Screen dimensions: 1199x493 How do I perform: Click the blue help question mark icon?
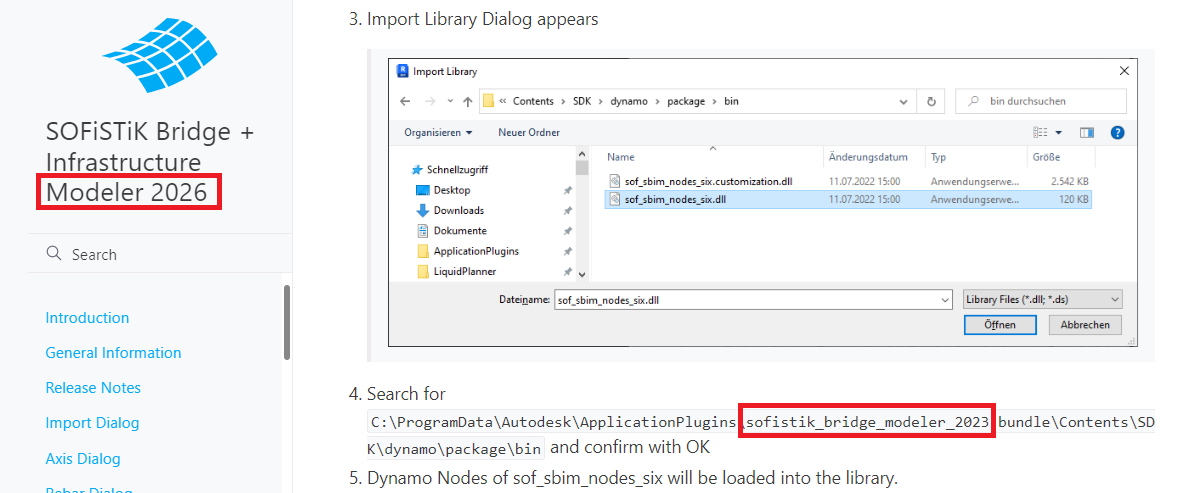point(1117,132)
